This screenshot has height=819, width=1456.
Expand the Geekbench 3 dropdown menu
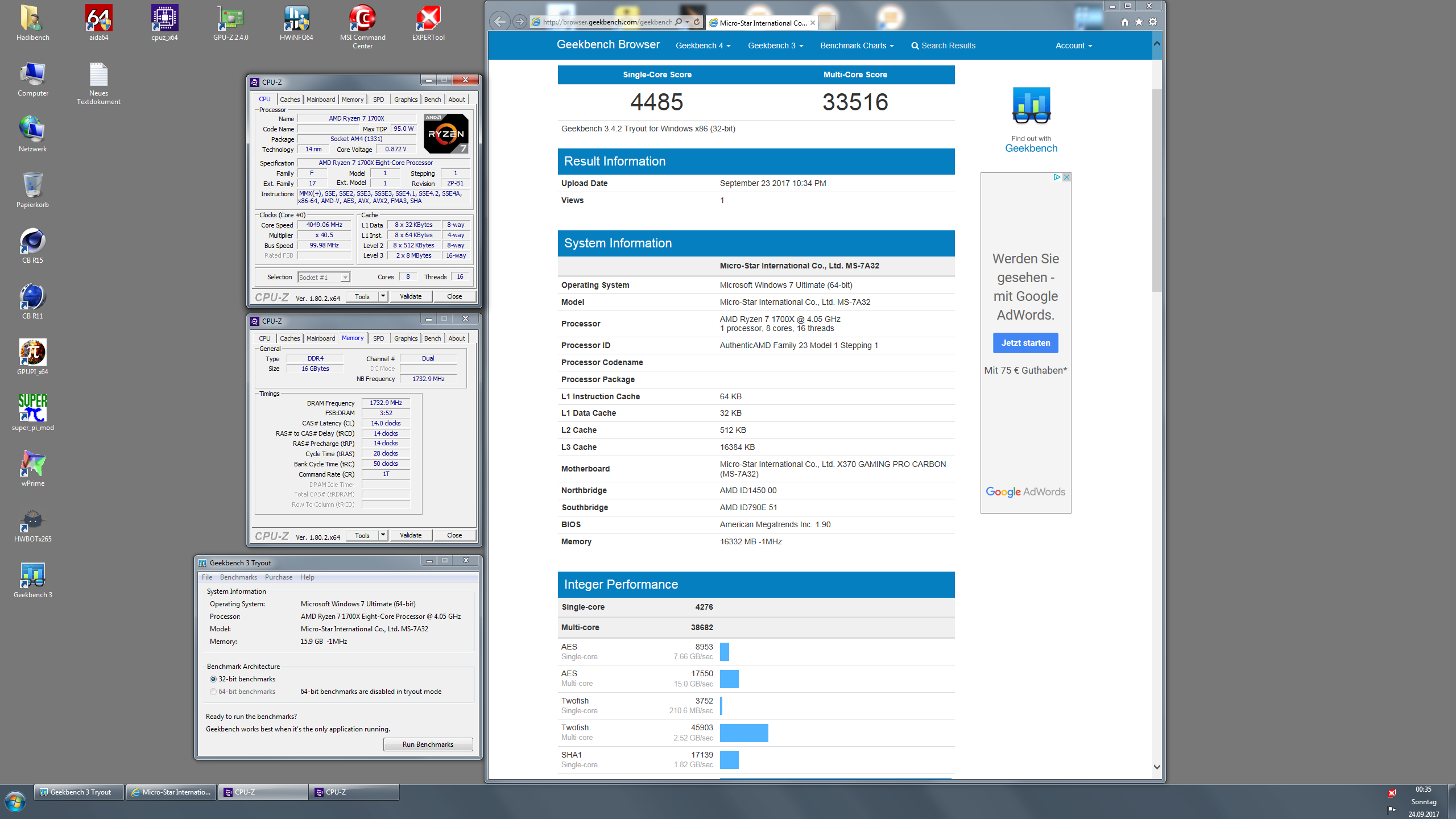(775, 45)
